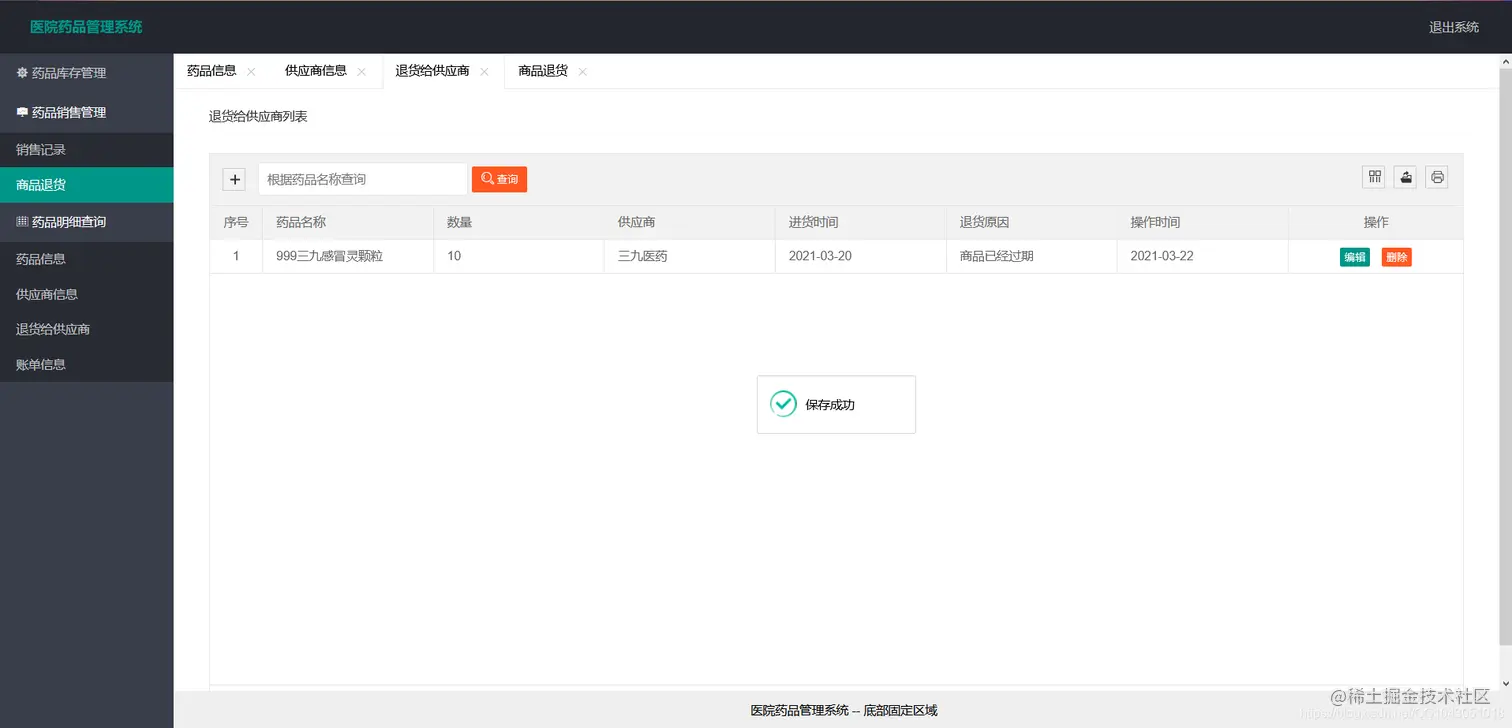Open 供应商信息 in the sidebar

click(x=86, y=294)
